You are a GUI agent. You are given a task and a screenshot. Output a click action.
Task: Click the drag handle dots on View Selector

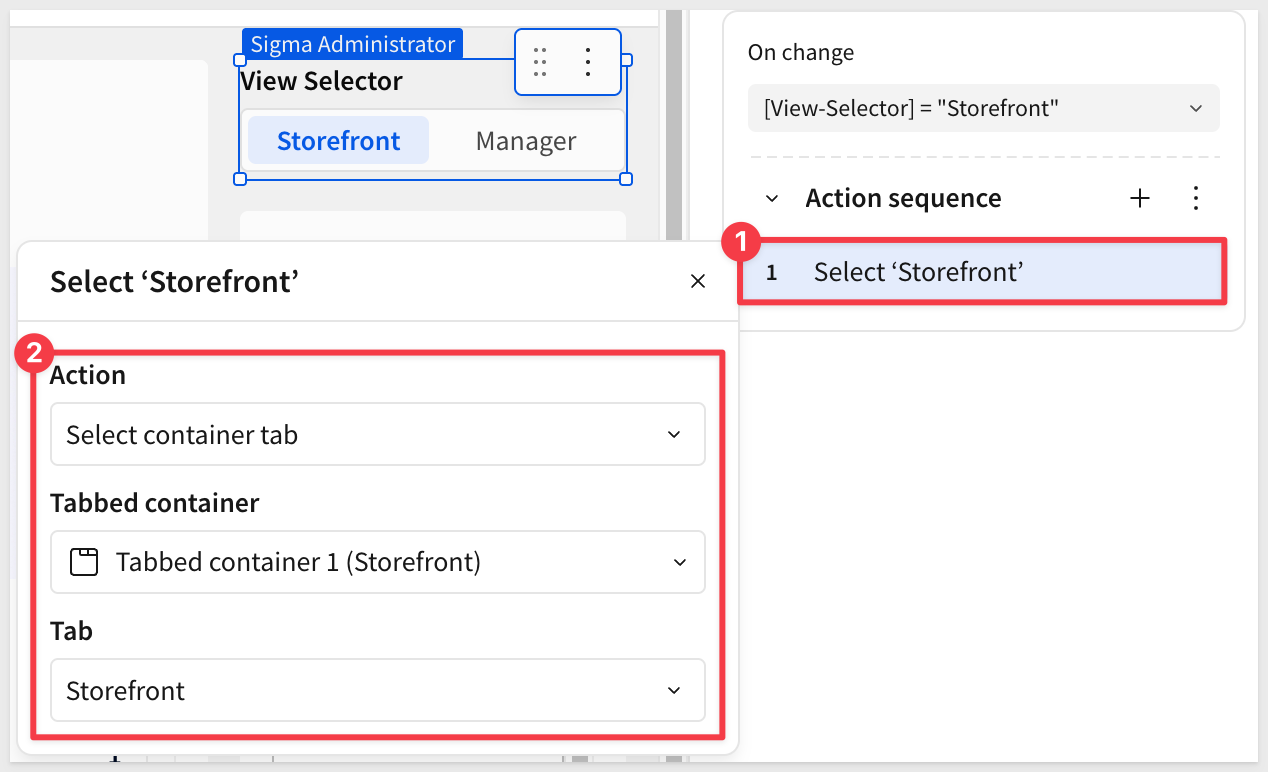click(x=540, y=62)
